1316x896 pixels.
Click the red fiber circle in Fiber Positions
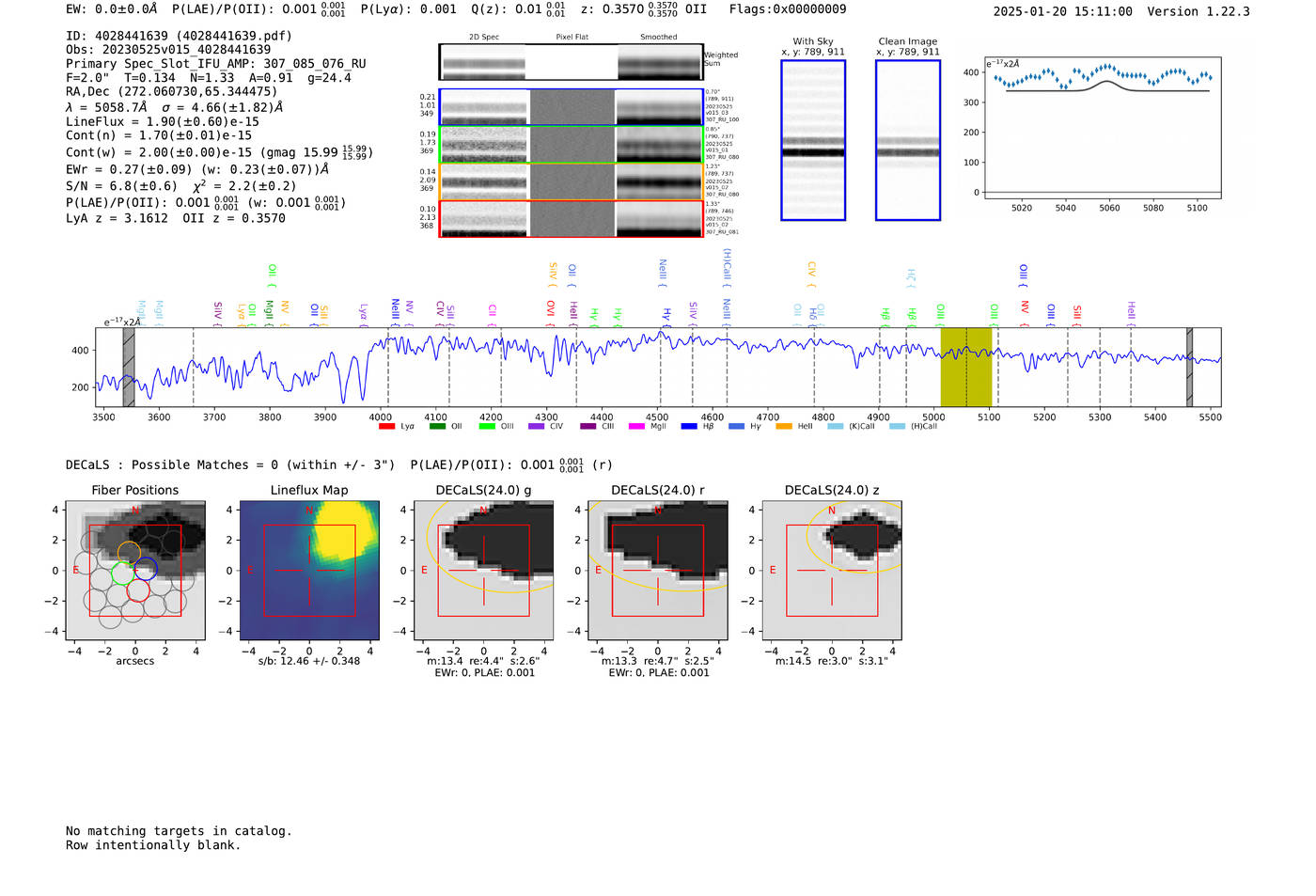pyautogui.click(x=138, y=589)
